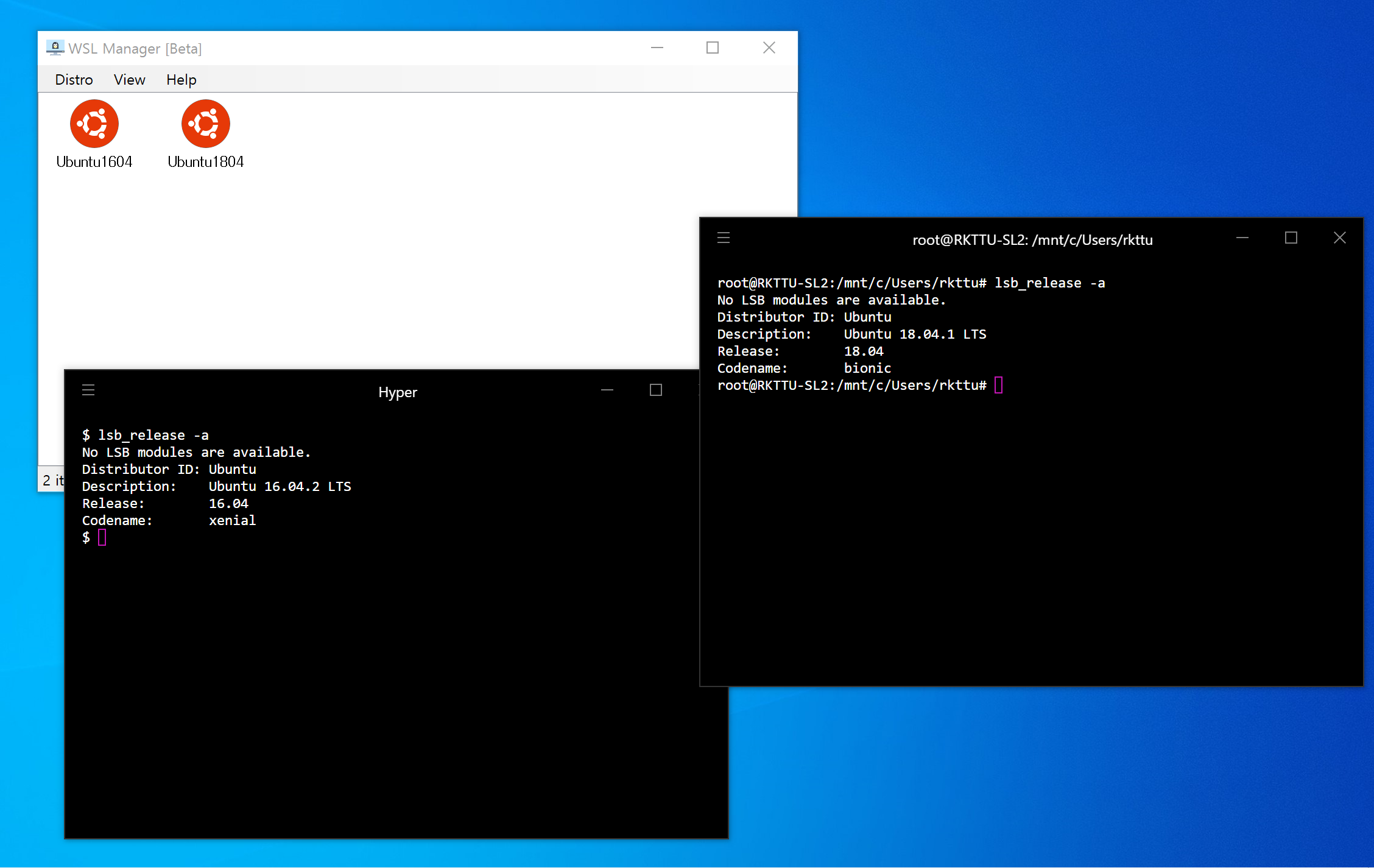
Task: Maximize the WSL Manager window
Action: [x=713, y=48]
